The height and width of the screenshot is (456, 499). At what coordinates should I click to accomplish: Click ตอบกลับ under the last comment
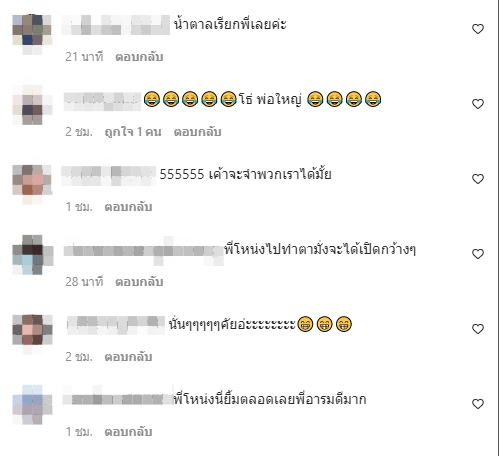tap(128, 432)
